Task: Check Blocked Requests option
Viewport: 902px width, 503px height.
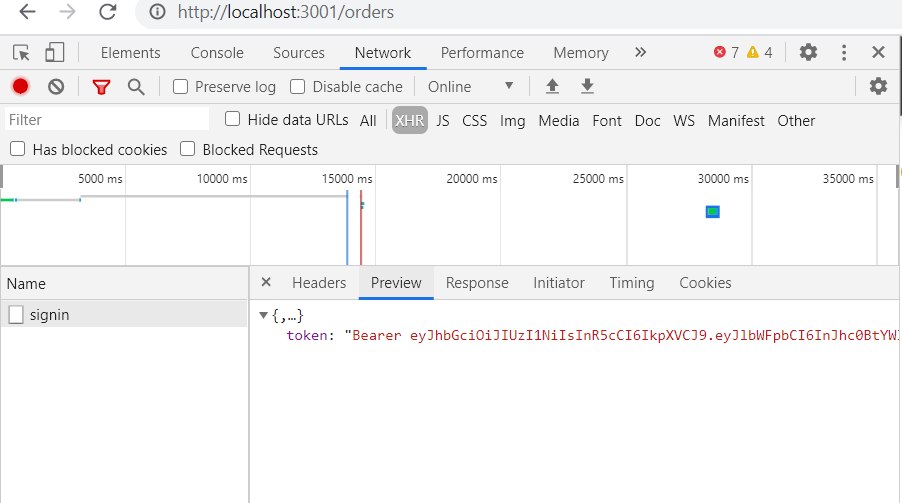Action: click(x=188, y=148)
